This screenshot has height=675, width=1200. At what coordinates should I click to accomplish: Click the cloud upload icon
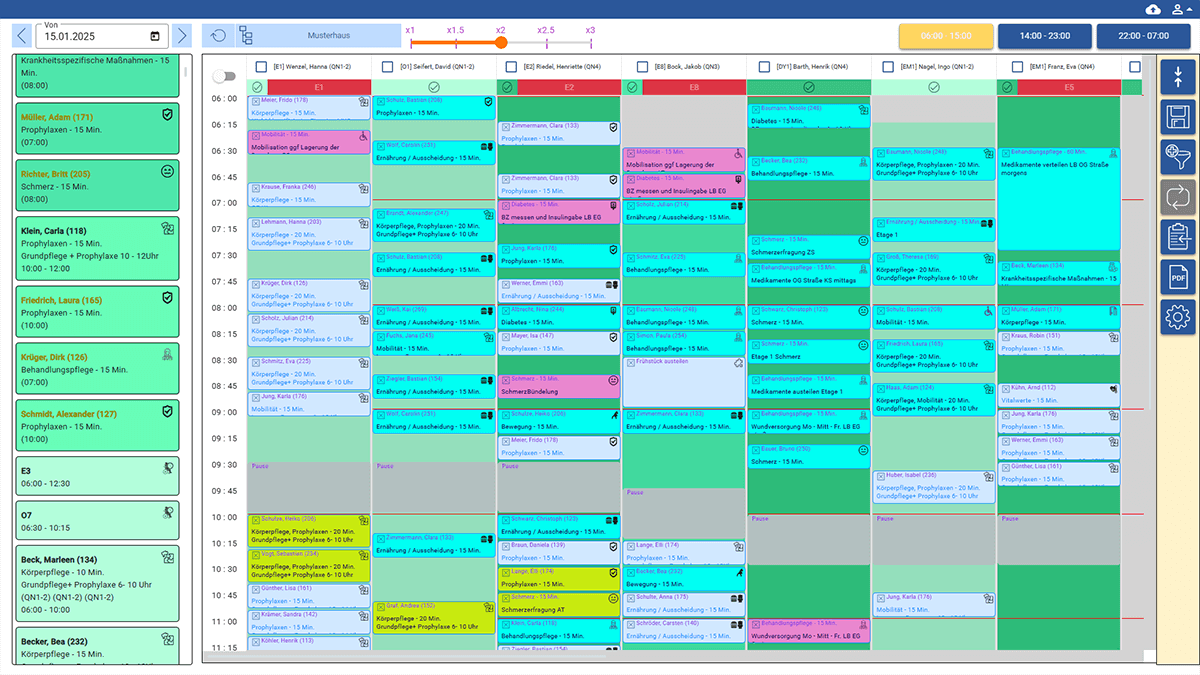click(x=1153, y=10)
